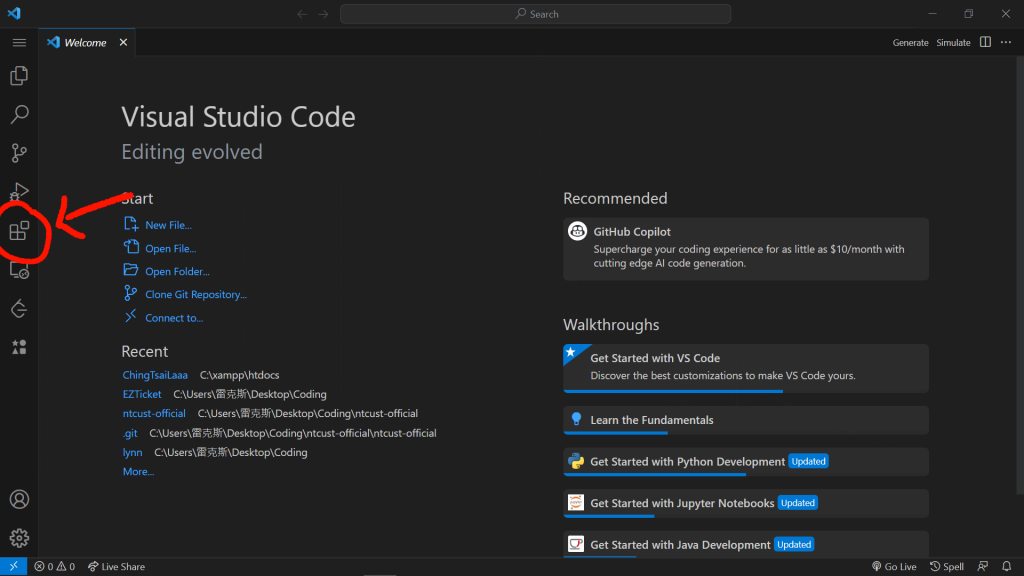Open Get Started with Python Development walkthrough
Image resolution: width=1024 pixels, height=576 pixels.
687,462
